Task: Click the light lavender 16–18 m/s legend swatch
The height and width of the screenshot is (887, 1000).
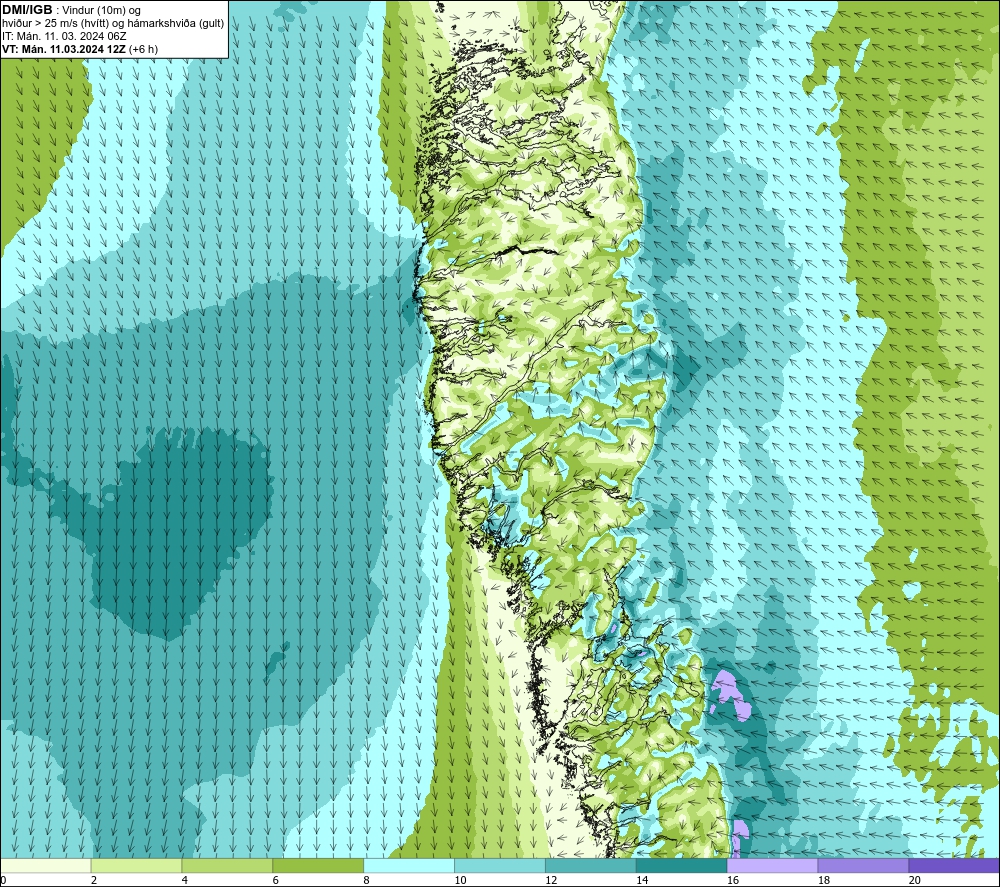Action: tap(772, 865)
